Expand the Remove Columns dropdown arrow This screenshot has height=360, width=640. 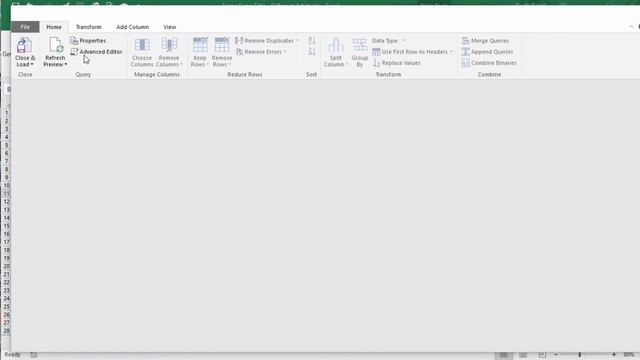[x=181, y=64]
